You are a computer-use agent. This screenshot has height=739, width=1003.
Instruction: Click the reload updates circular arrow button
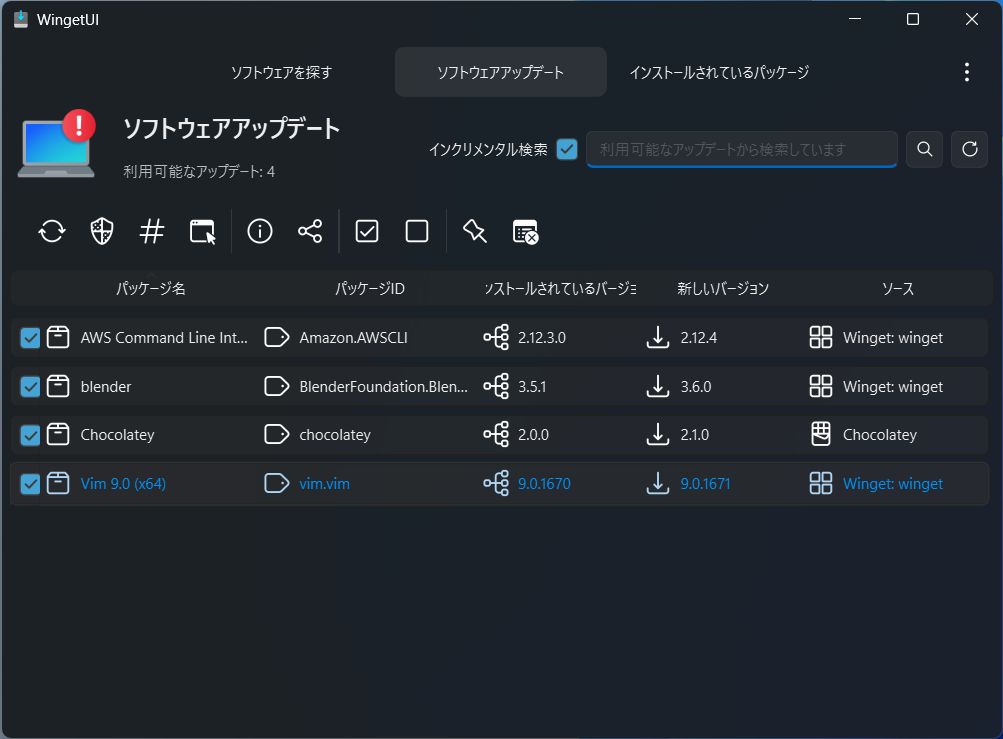(970, 149)
